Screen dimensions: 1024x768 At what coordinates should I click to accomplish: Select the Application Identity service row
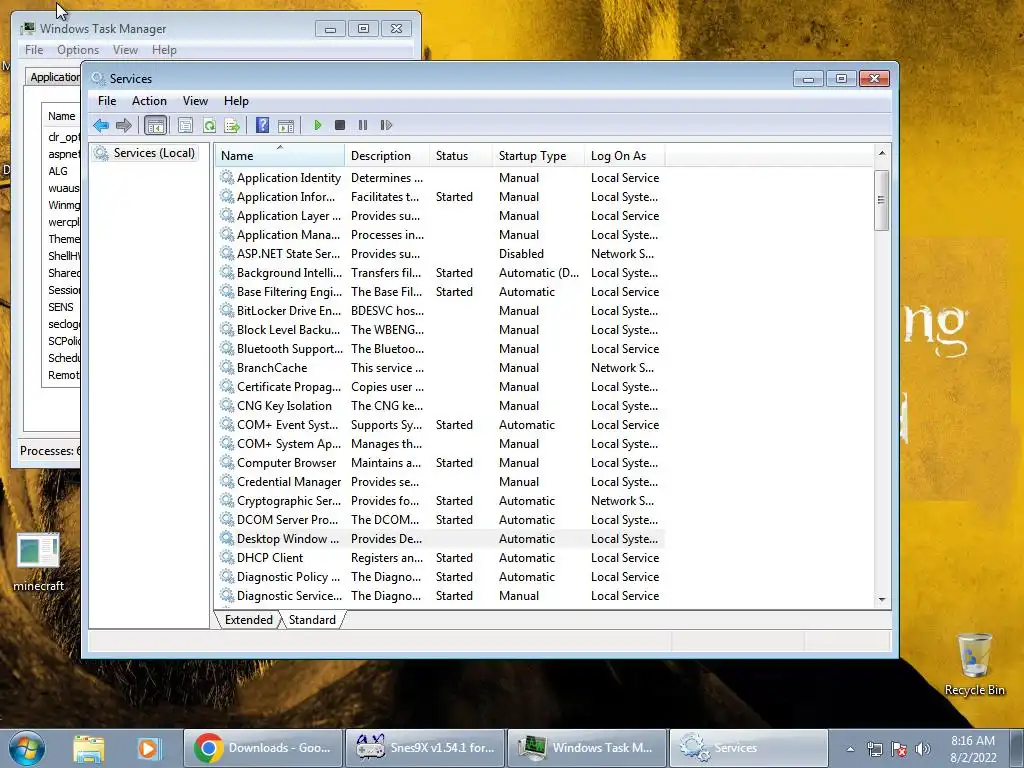click(440, 178)
